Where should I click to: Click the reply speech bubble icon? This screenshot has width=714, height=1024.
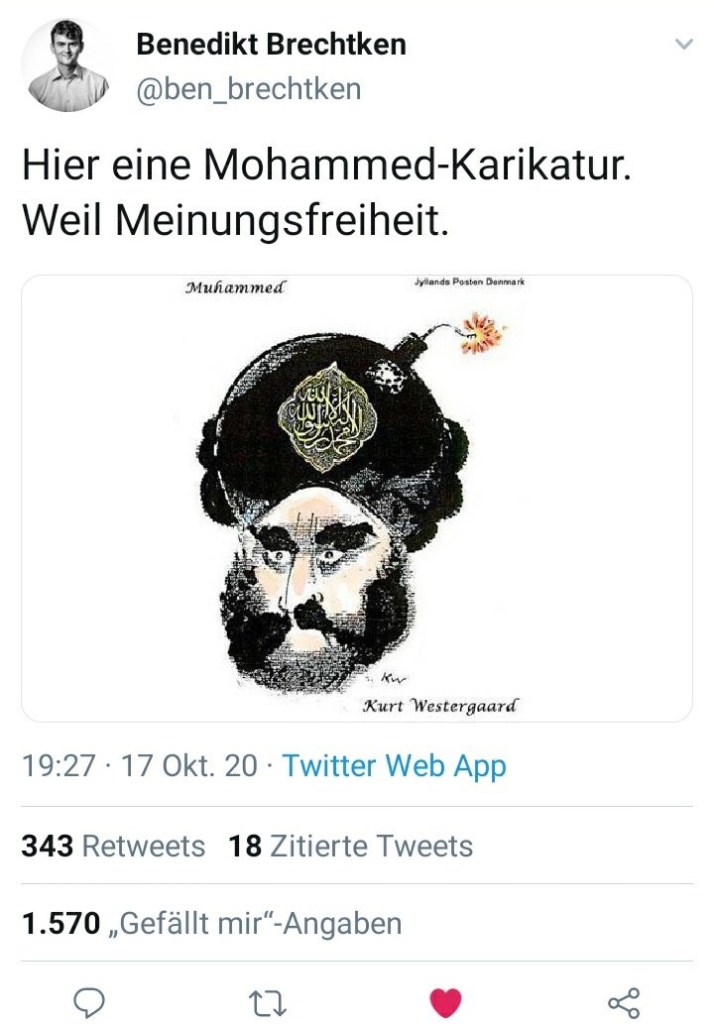tap(89, 1002)
